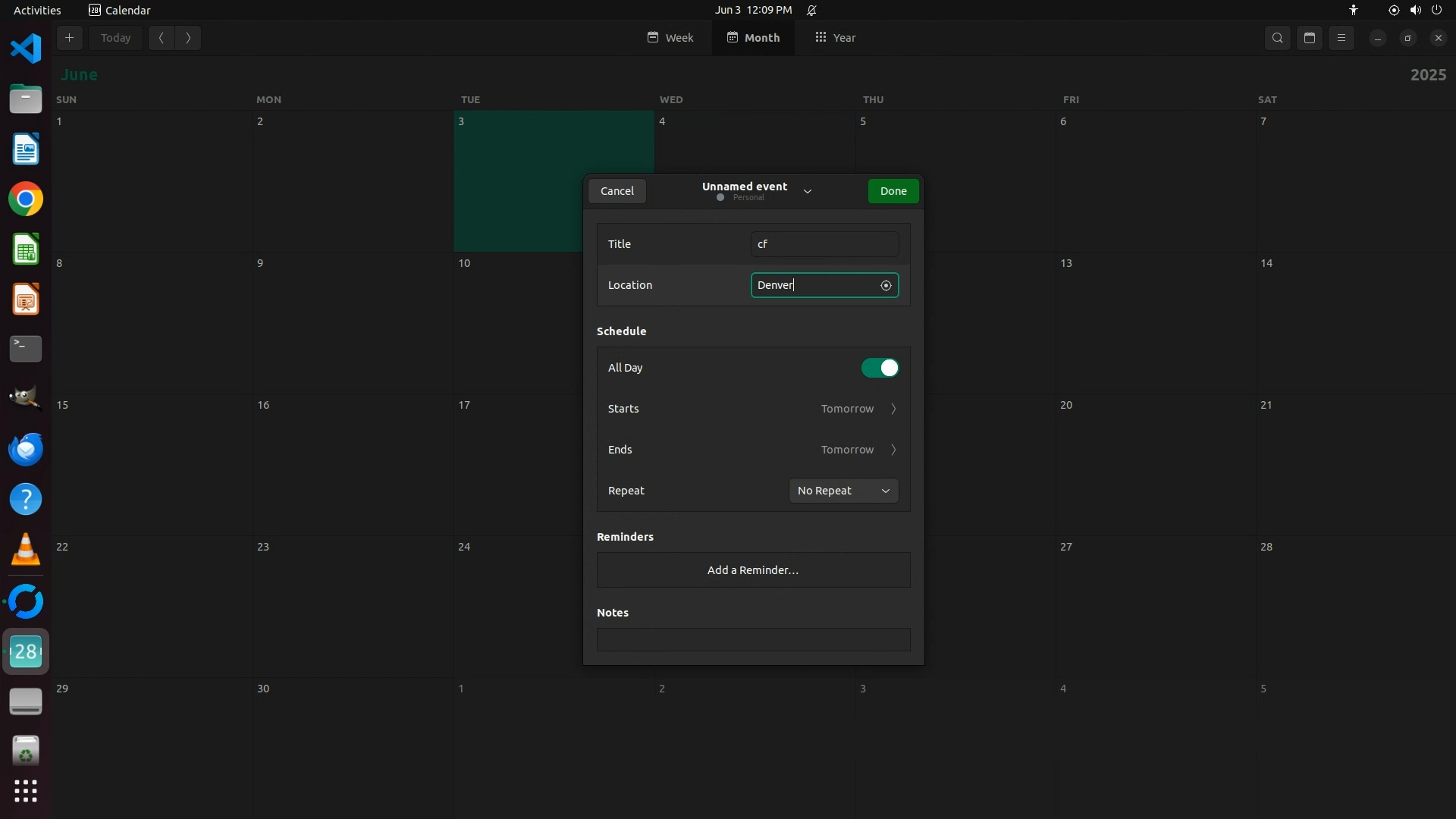Expand the Ends date row

[858, 450]
